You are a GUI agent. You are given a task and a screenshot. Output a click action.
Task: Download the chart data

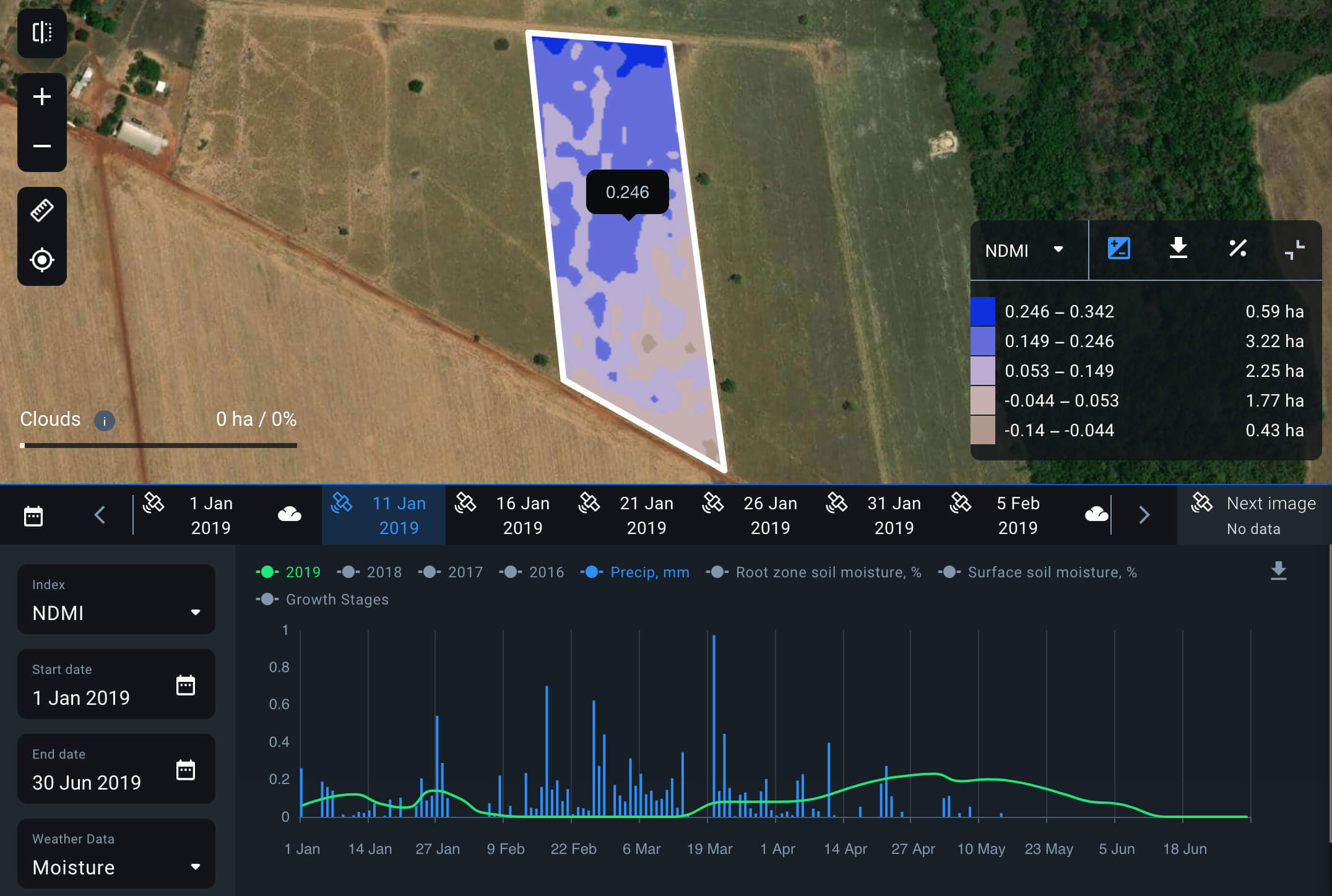[x=1278, y=571]
